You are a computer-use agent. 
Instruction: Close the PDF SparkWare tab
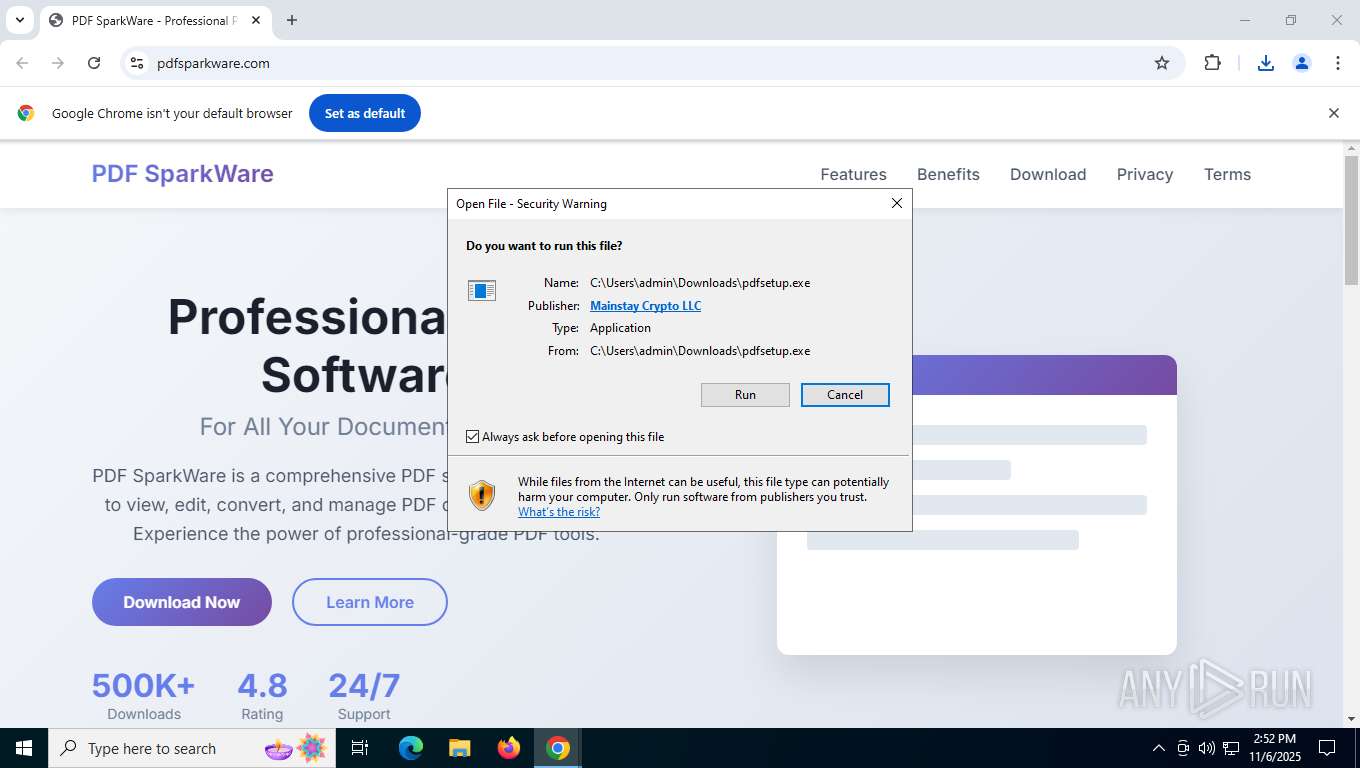coord(256,20)
